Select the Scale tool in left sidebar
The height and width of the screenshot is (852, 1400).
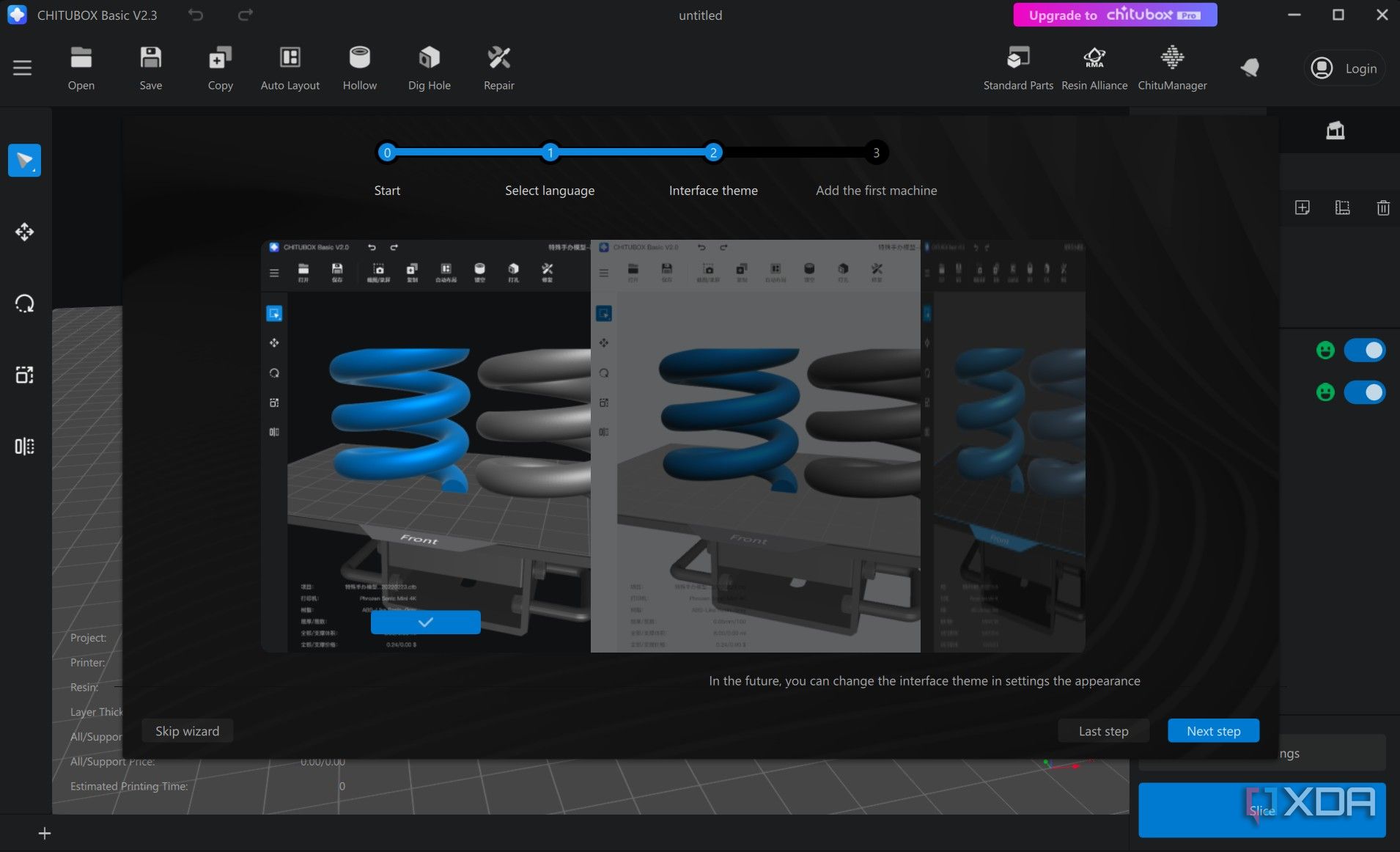coord(24,375)
